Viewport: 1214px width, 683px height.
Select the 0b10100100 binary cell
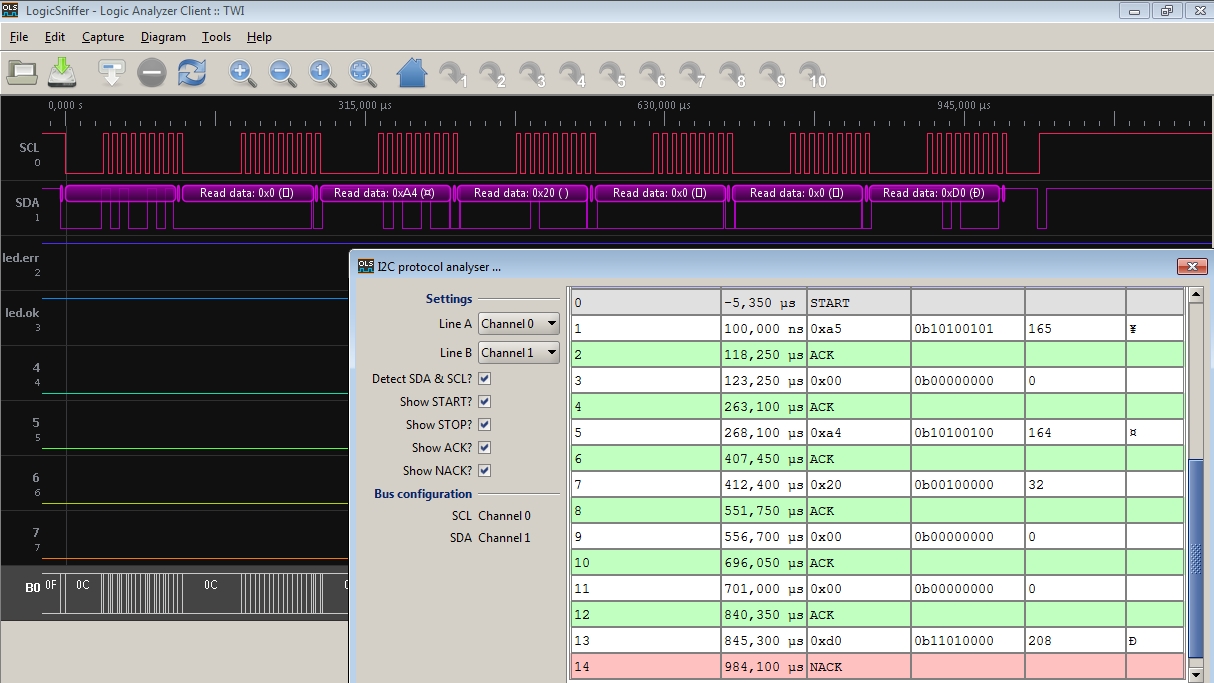pos(968,432)
